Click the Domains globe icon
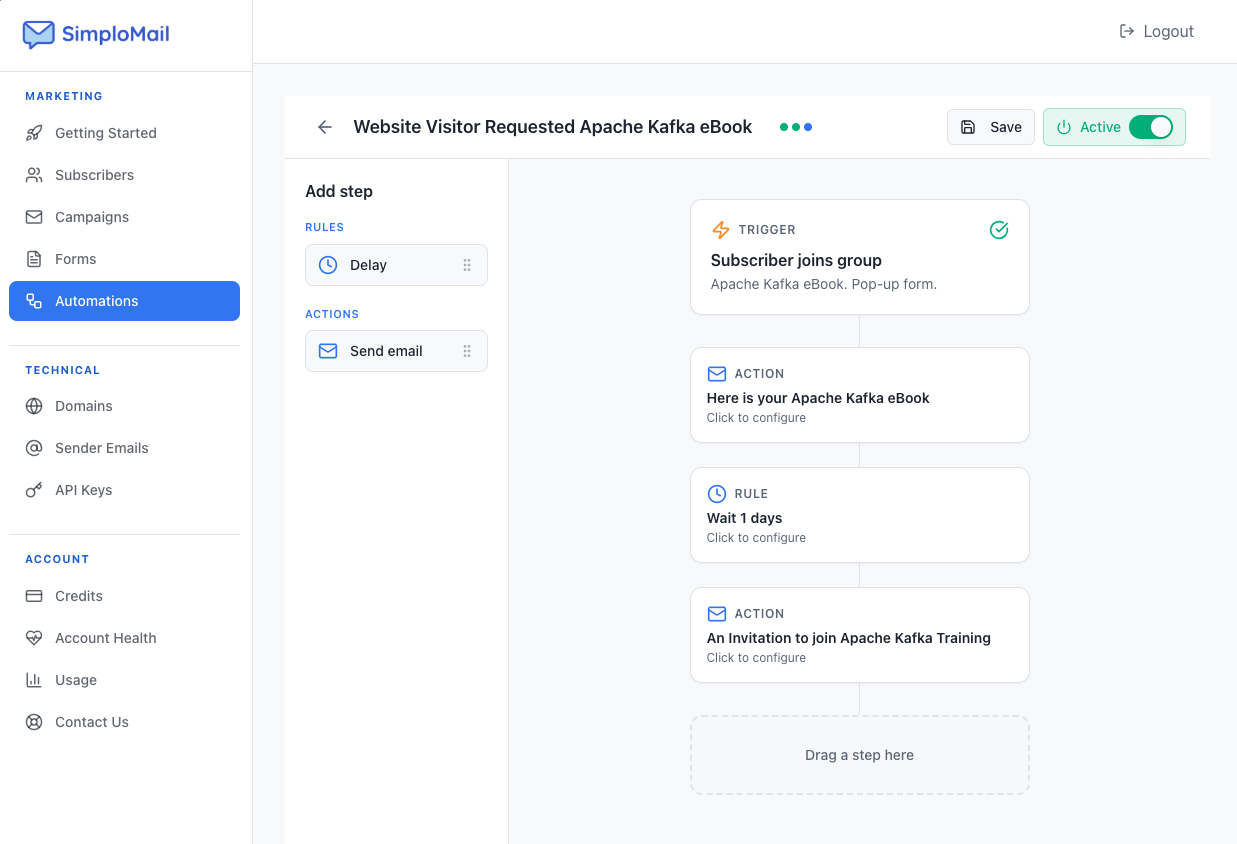 [x=34, y=406]
